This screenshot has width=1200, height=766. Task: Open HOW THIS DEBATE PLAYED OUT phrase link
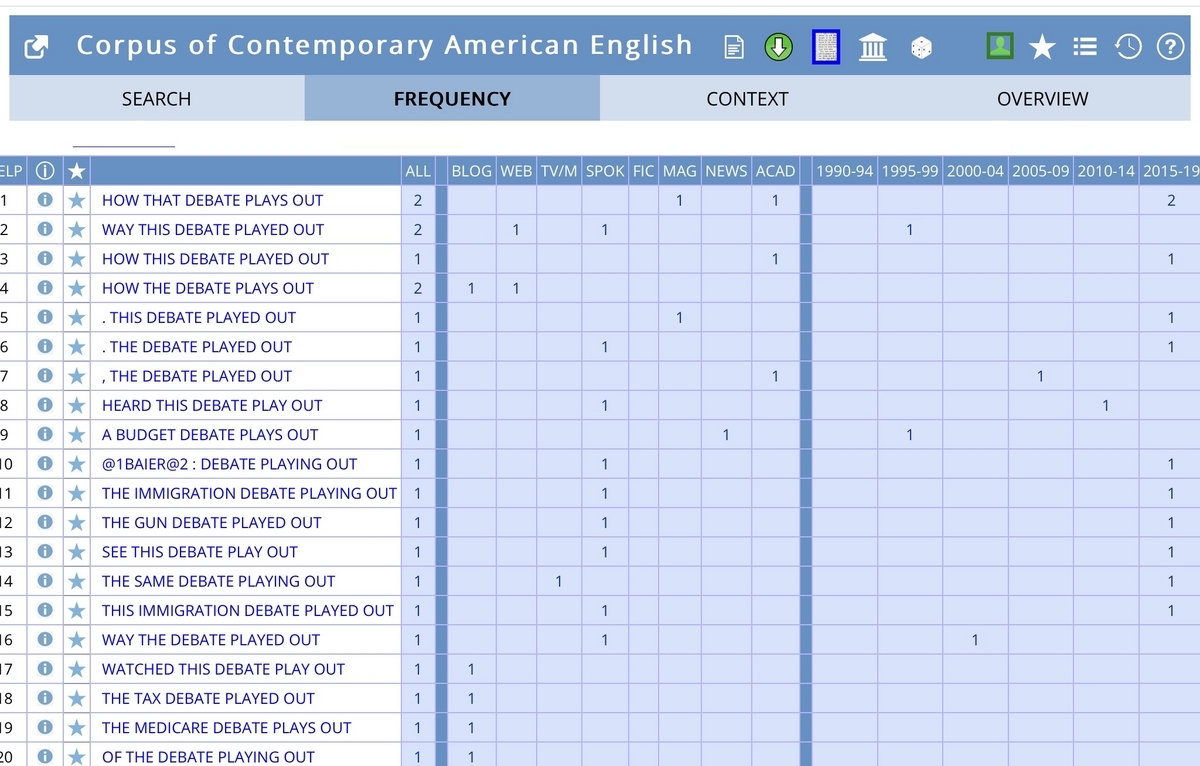[x=215, y=259]
